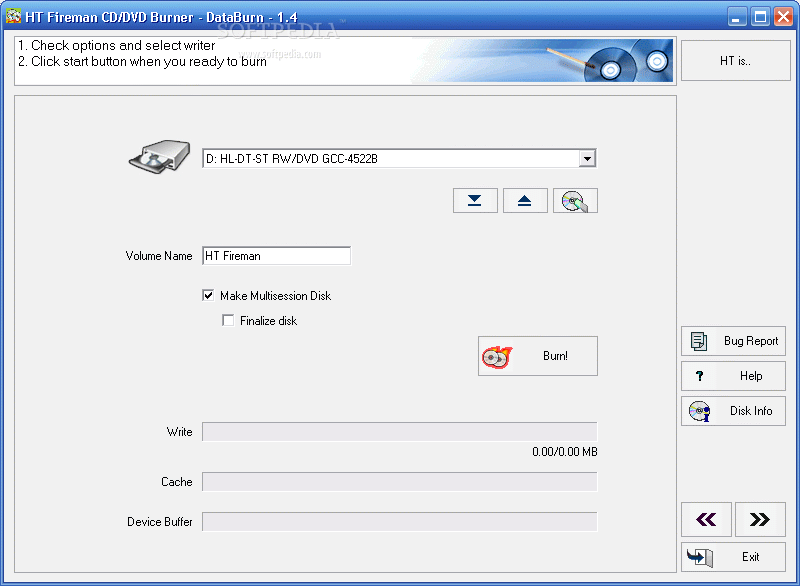This screenshot has width=800, height=586.
Task: Open Help with the question mark button
Action: point(733,376)
